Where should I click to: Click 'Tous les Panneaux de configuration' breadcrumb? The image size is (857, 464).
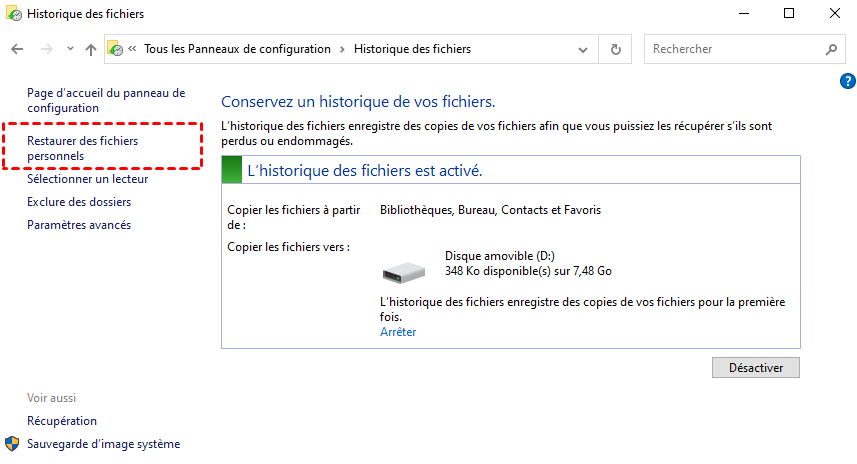237,49
